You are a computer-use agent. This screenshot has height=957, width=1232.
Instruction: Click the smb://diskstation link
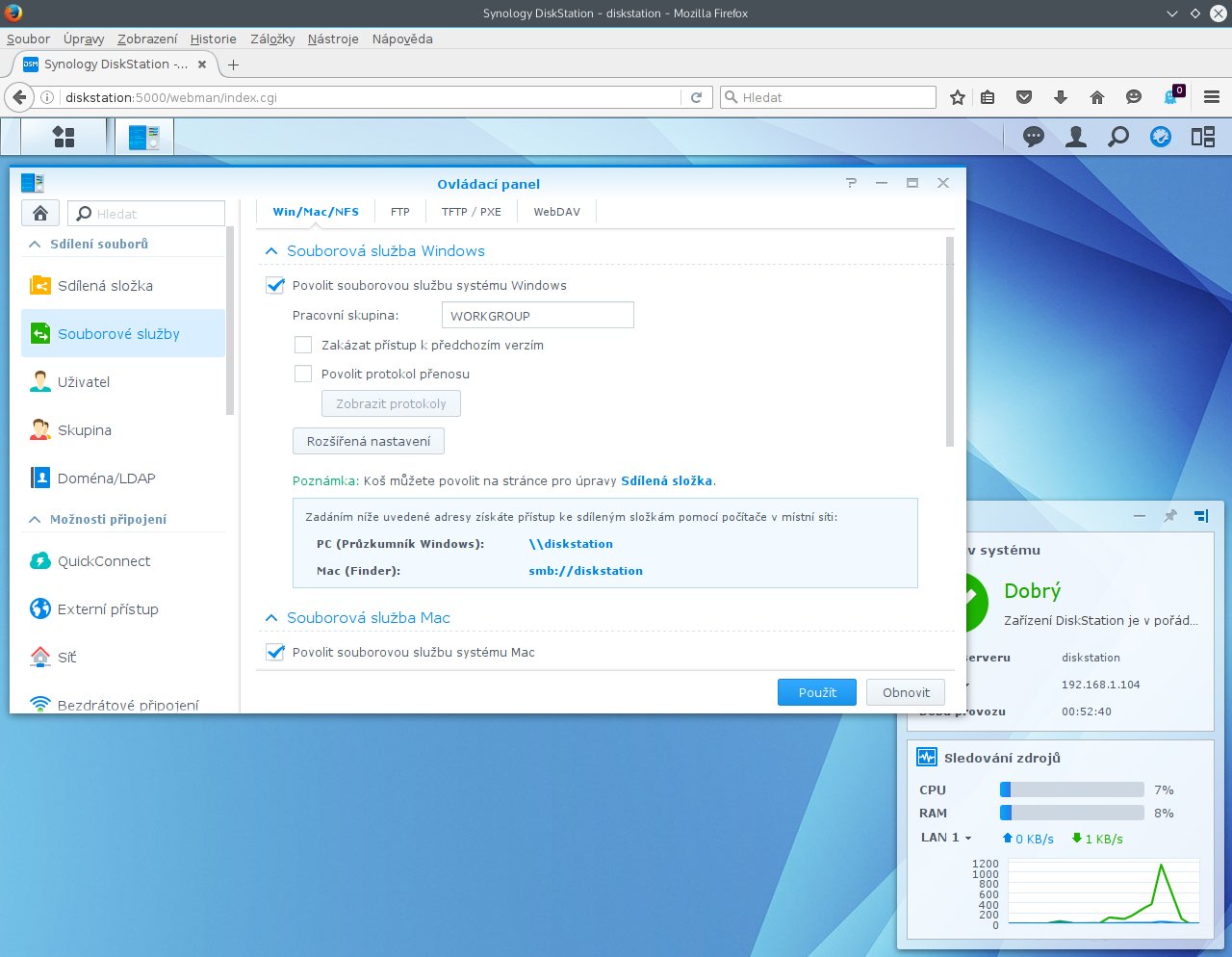pos(585,571)
